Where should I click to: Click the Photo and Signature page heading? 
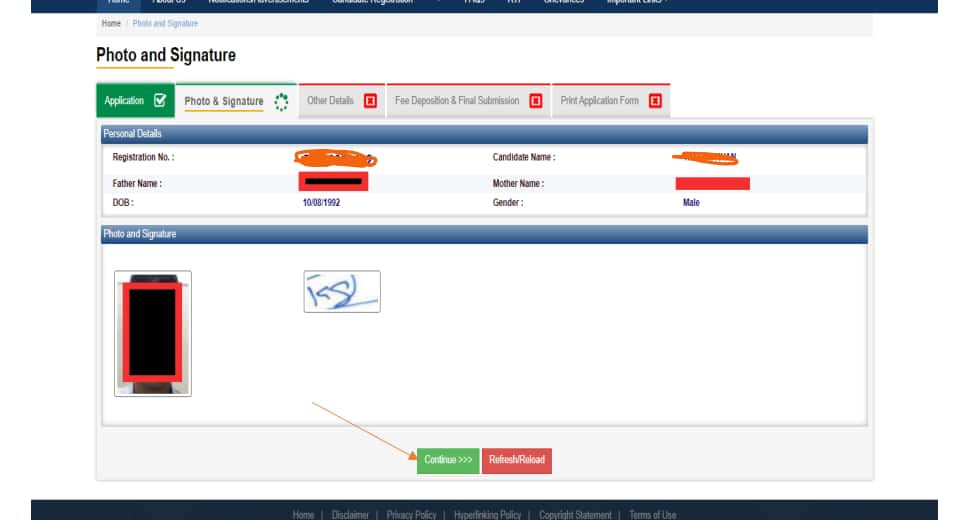coord(166,55)
